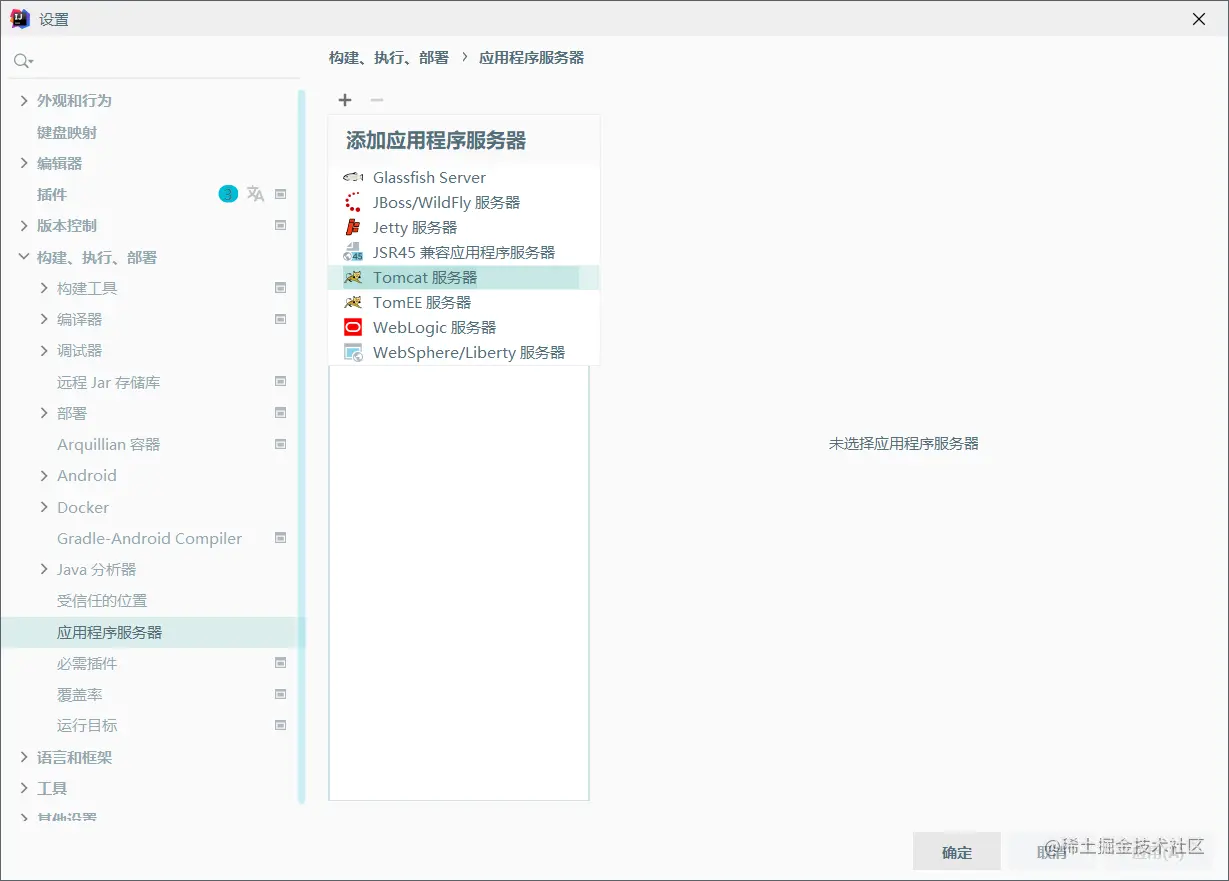Select the Glassfish Server fish icon
The width and height of the screenshot is (1229, 881).
tap(353, 177)
